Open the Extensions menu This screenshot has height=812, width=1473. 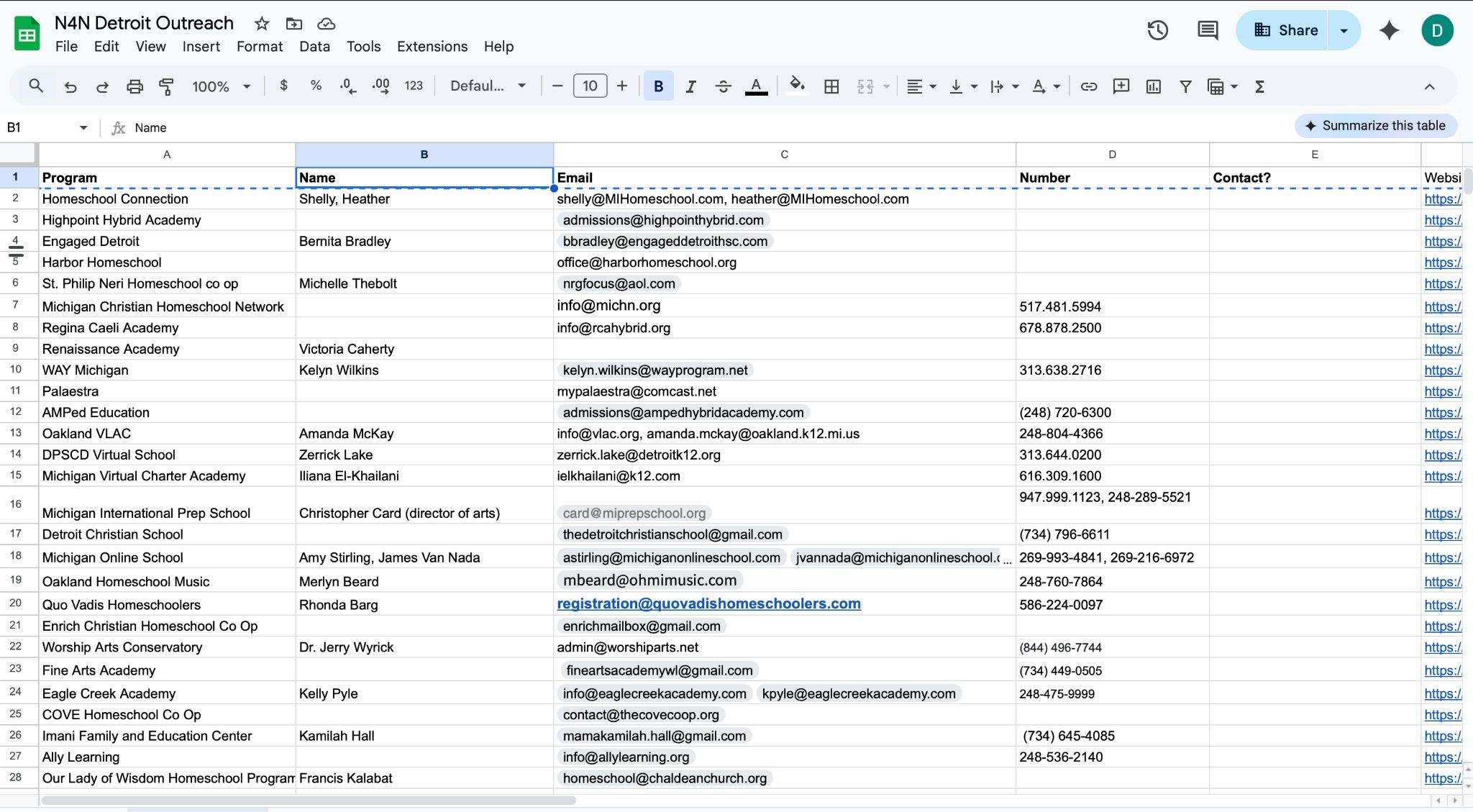click(432, 47)
